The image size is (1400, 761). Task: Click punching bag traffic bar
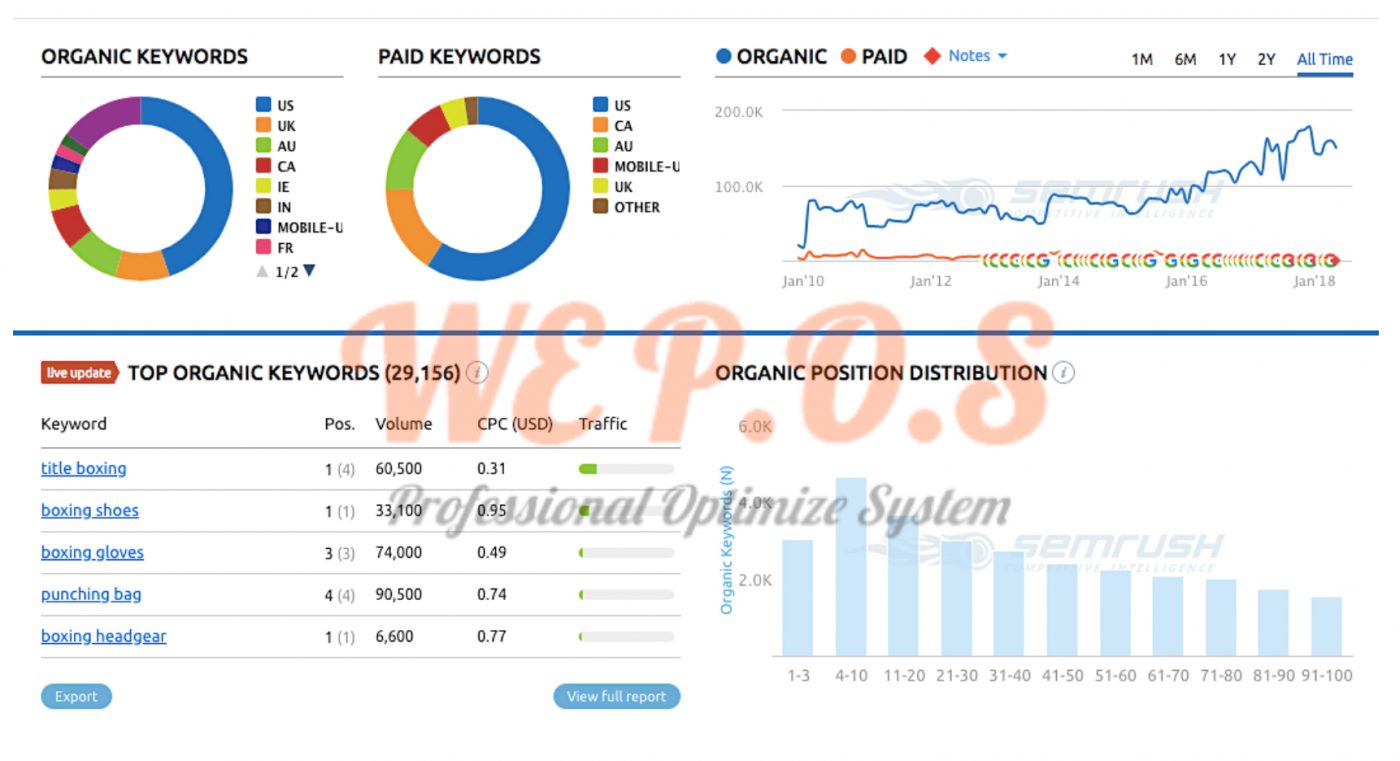[x=626, y=594]
